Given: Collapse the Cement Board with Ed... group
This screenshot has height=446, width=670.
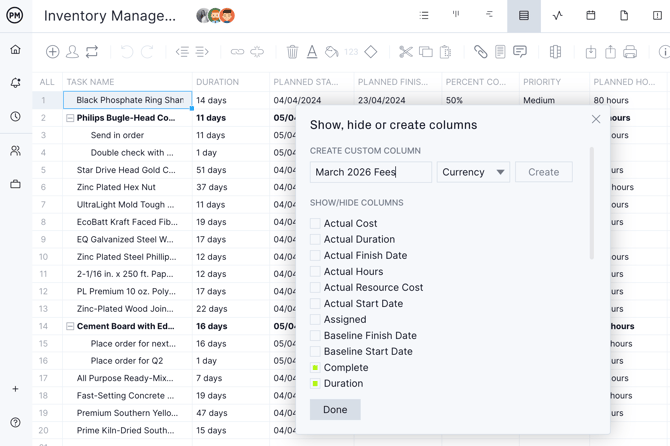Looking at the screenshot, I should tap(70, 326).
